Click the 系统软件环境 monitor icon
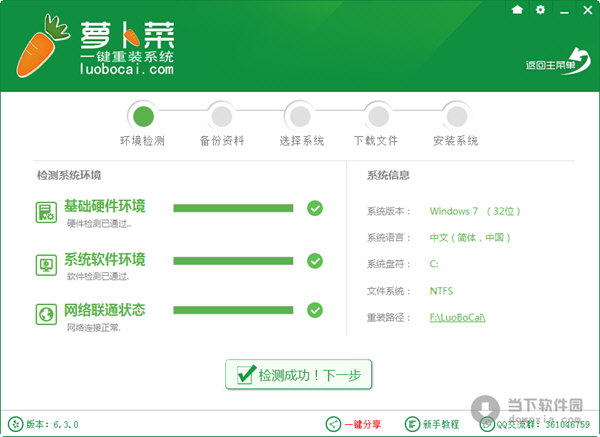The image size is (600, 437). click(46, 265)
